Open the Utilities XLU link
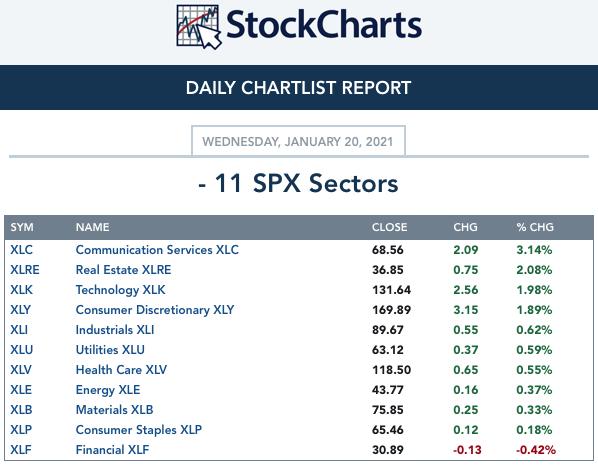Image resolution: width=598 pixels, height=465 pixels. 110,350
